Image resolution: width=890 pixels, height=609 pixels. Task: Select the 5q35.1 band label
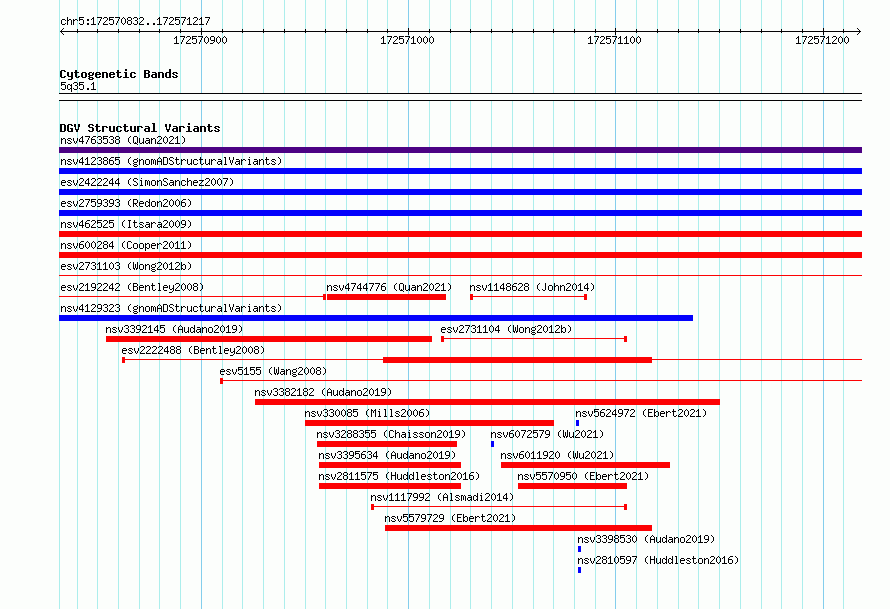pos(78,86)
